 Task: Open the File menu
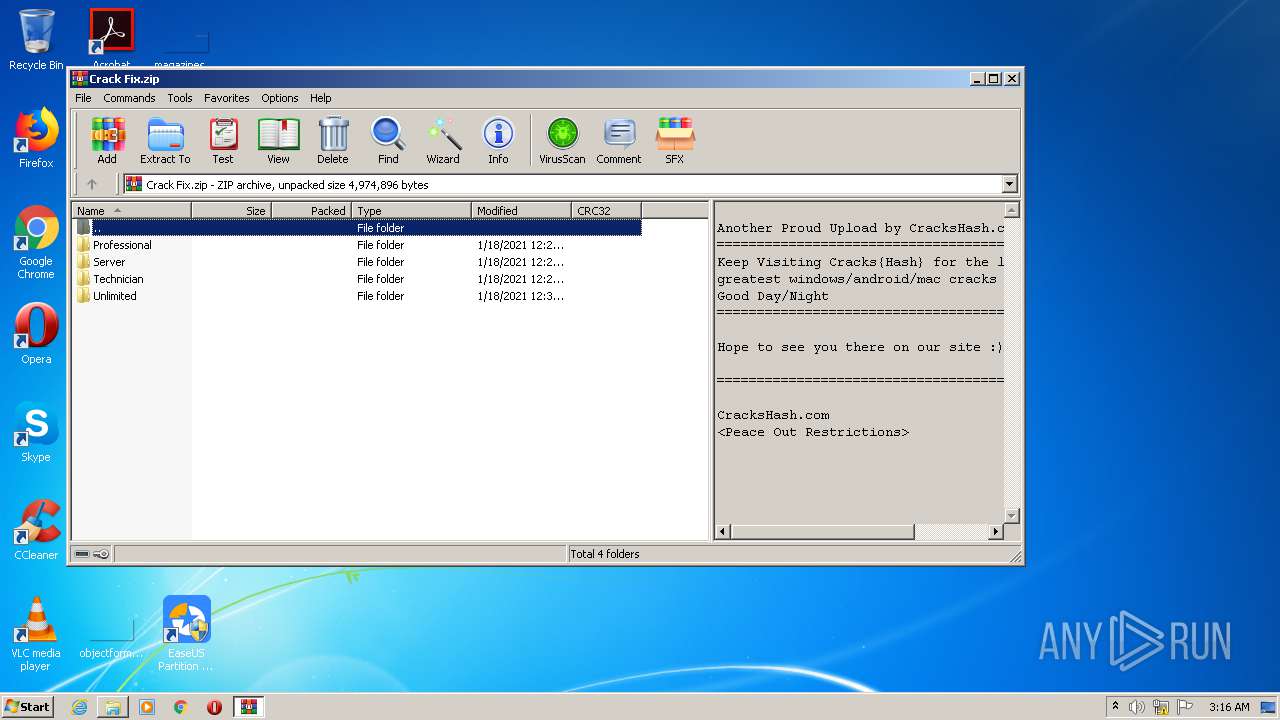coord(83,98)
